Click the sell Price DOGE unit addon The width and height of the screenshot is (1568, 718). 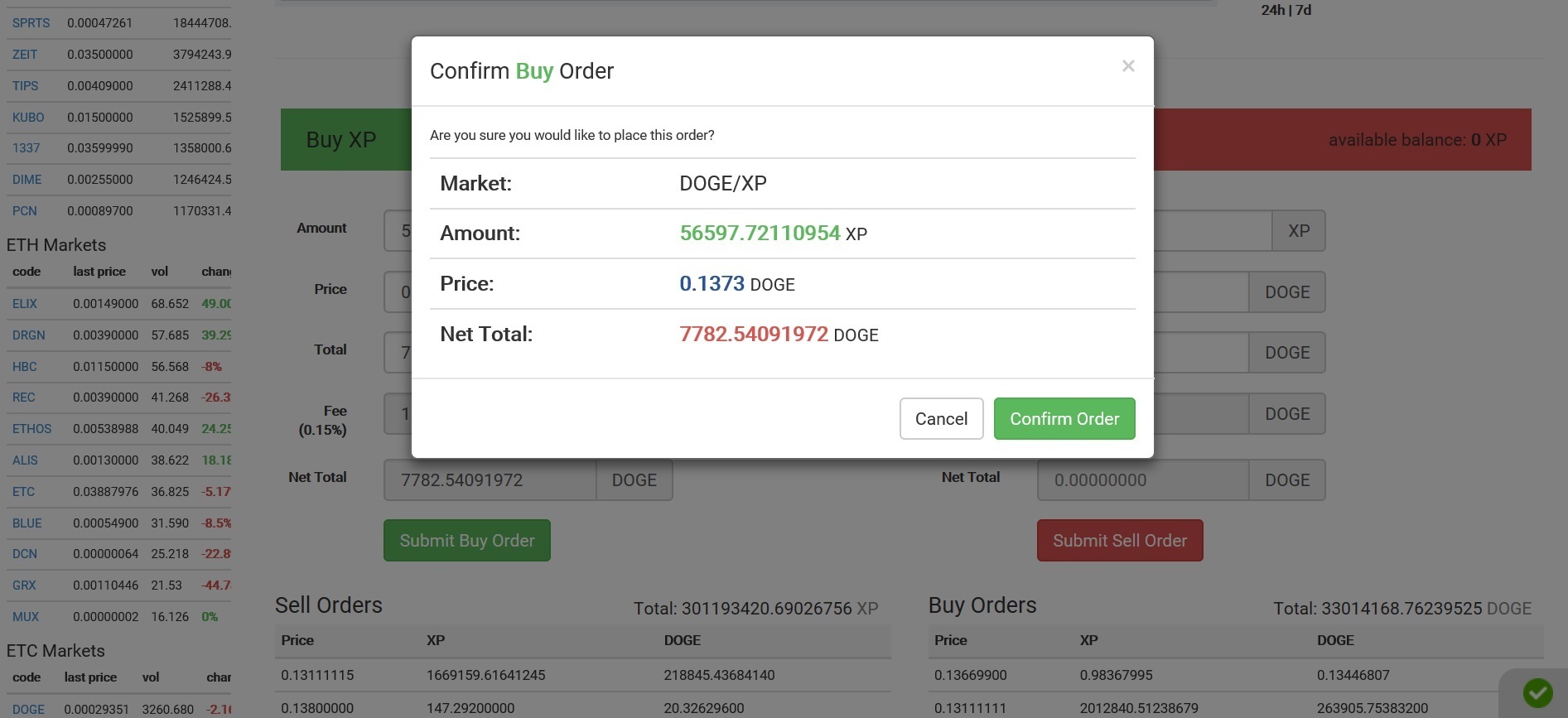tap(1287, 292)
